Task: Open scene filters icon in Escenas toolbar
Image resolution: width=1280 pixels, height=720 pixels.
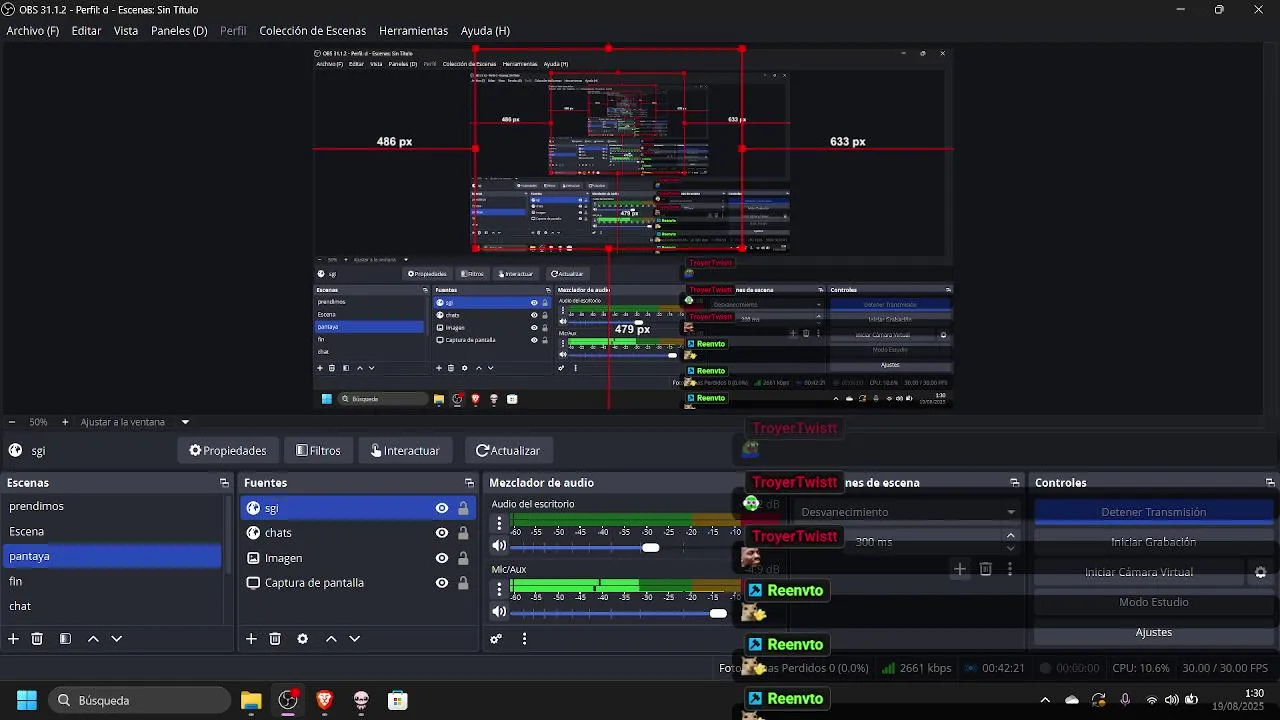Action: (x=65, y=639)
